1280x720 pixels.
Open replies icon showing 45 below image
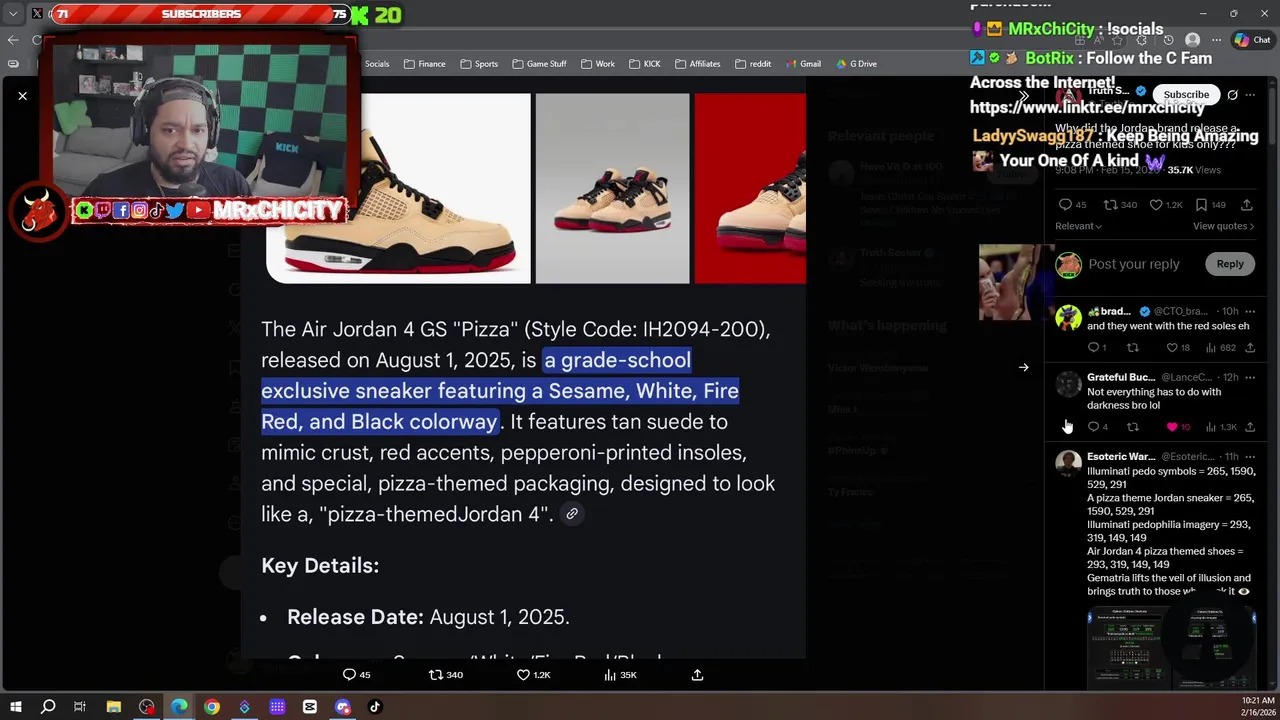[x=349, y=675]
